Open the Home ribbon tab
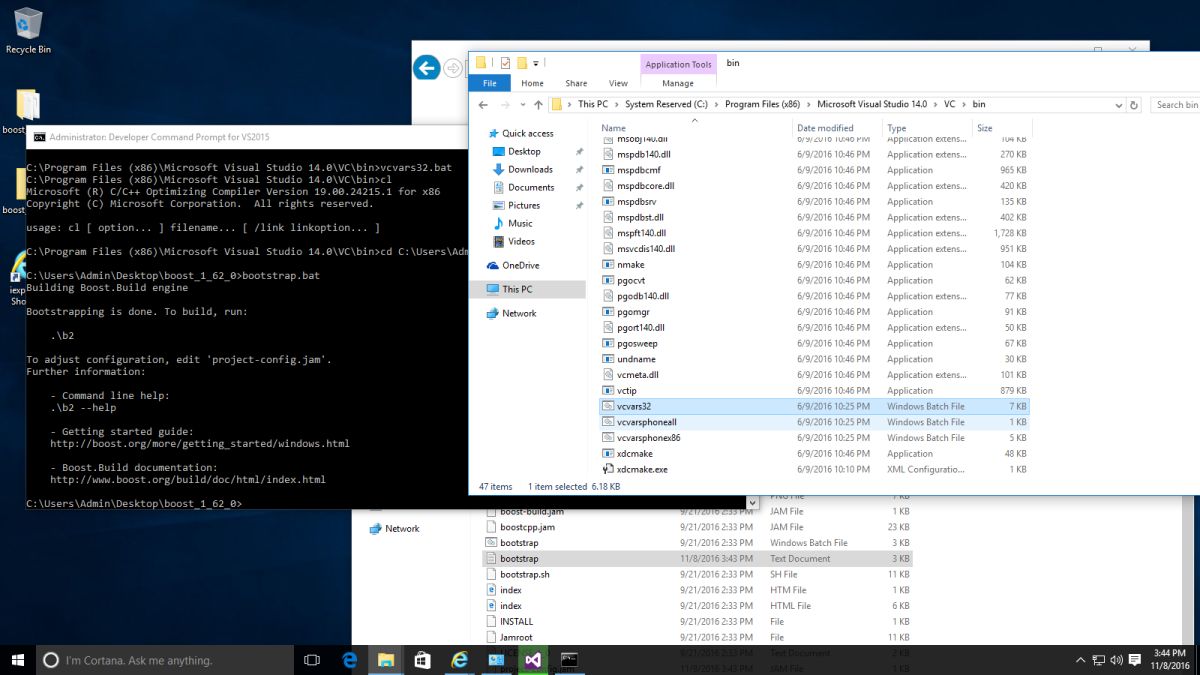 [532, 83]
